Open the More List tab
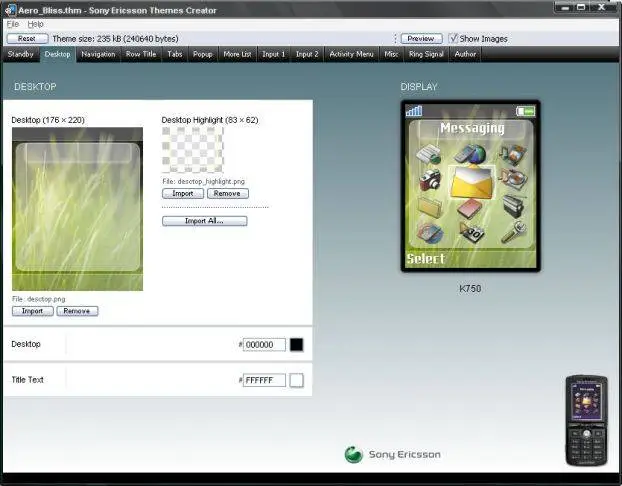622x486 pixels. point(237,54)
